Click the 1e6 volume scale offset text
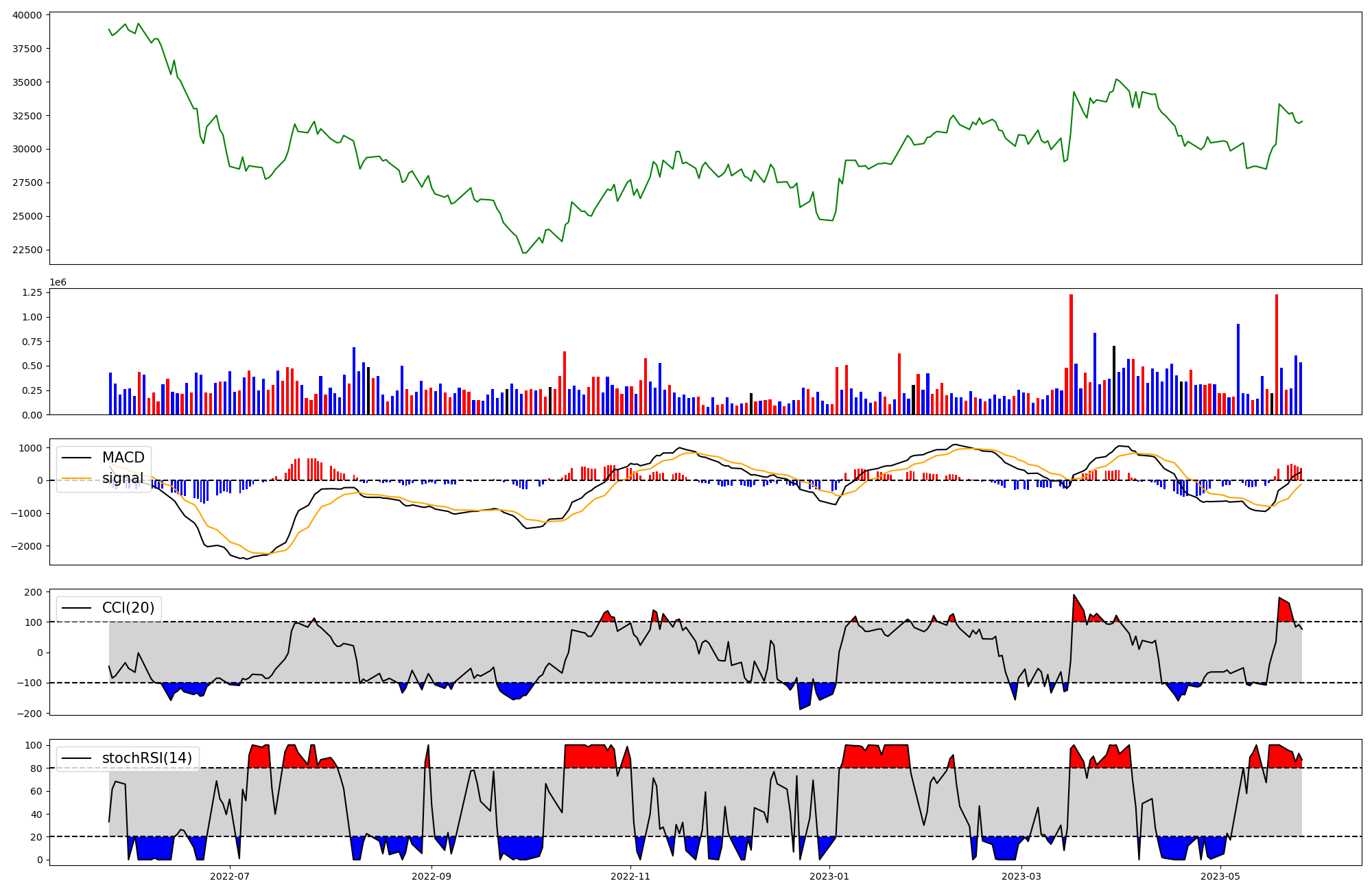1372x892 pixels. pyautogui.click(x=58, y=283)
